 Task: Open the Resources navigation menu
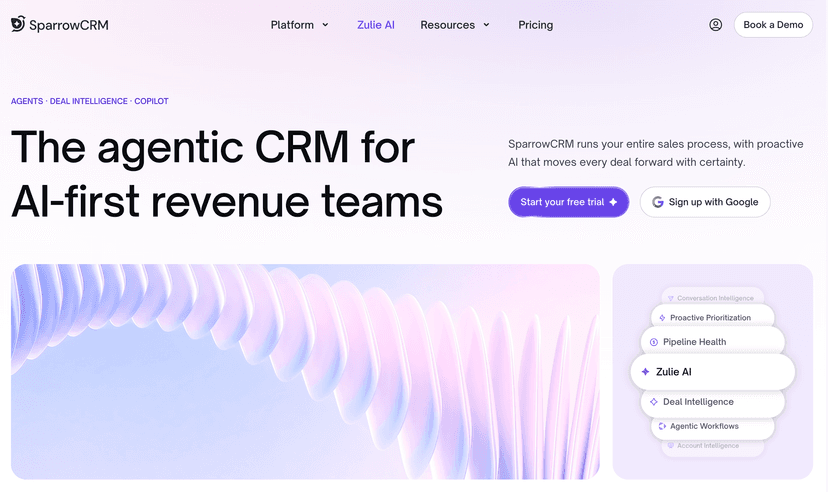455,25
